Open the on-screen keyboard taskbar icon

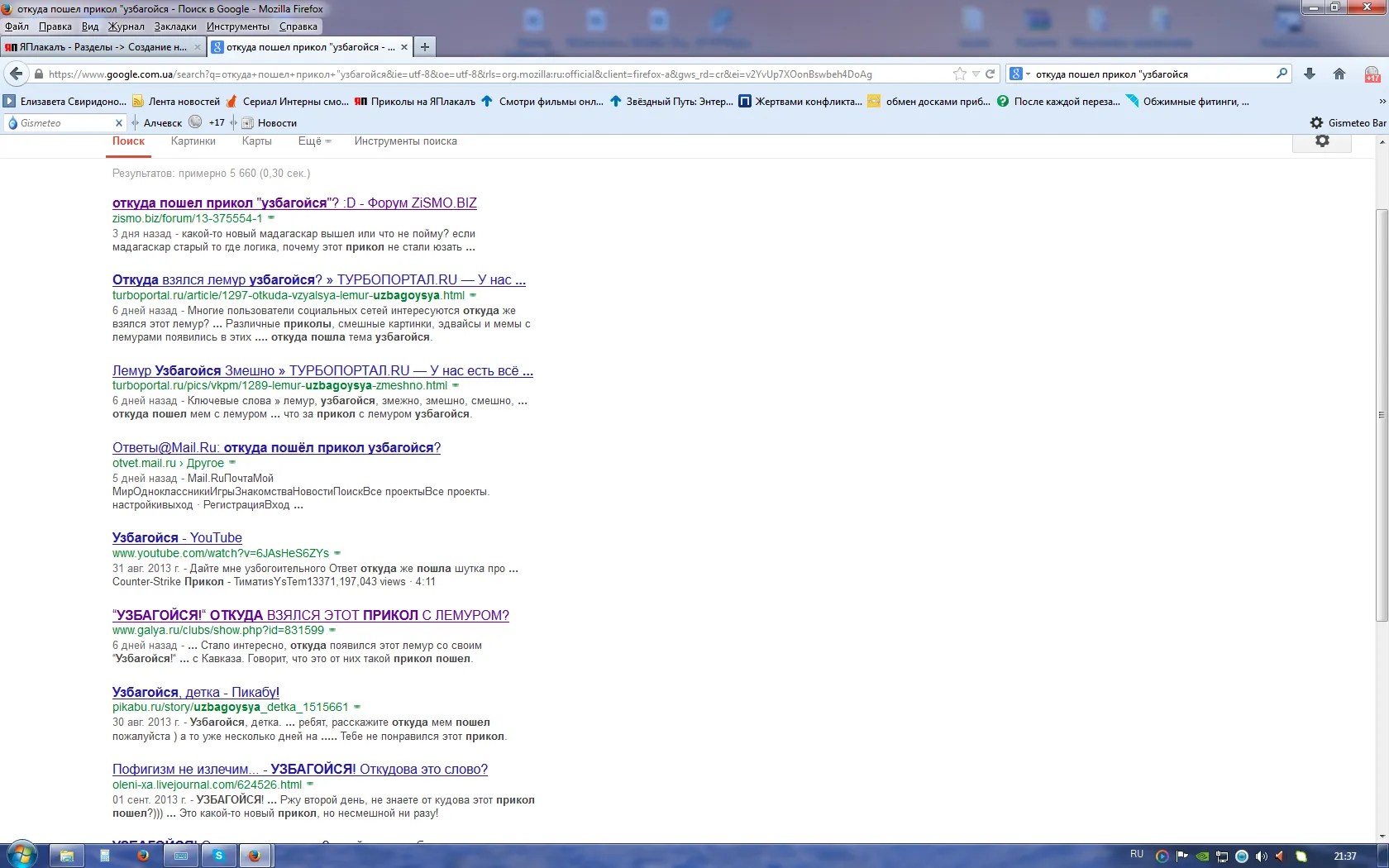(x=181, y=856)
